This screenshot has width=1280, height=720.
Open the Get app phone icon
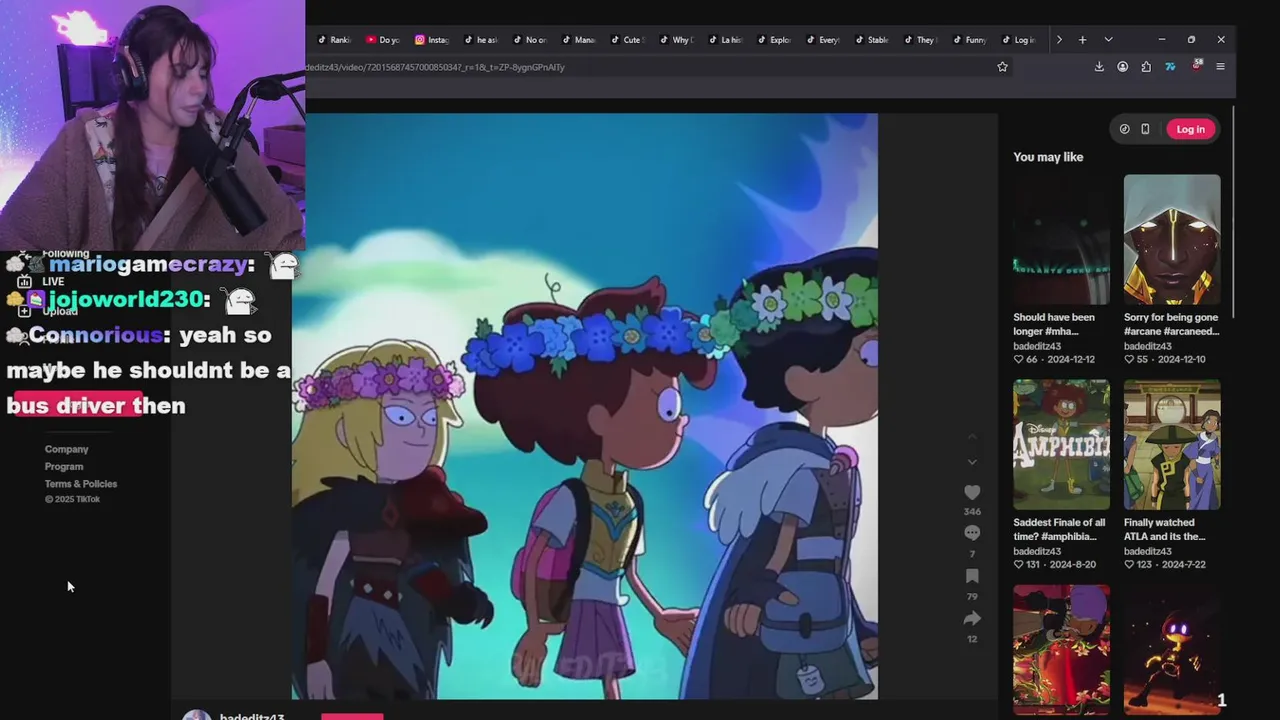[x=1145, y=129]
